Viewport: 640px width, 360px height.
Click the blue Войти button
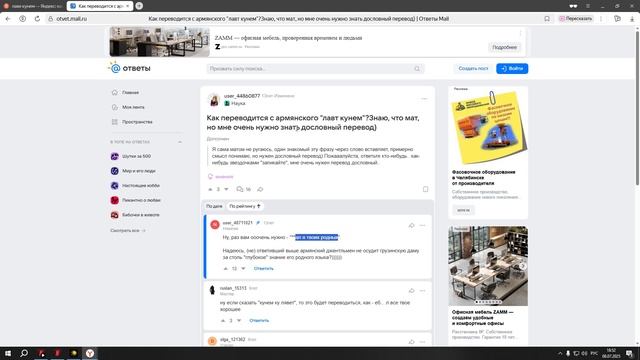512,69
